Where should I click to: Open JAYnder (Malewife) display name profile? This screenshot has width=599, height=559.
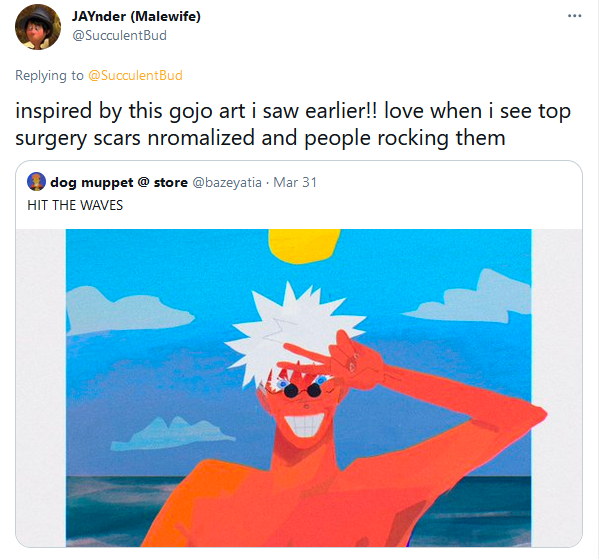pyautogui.click(x=136, y=16)
